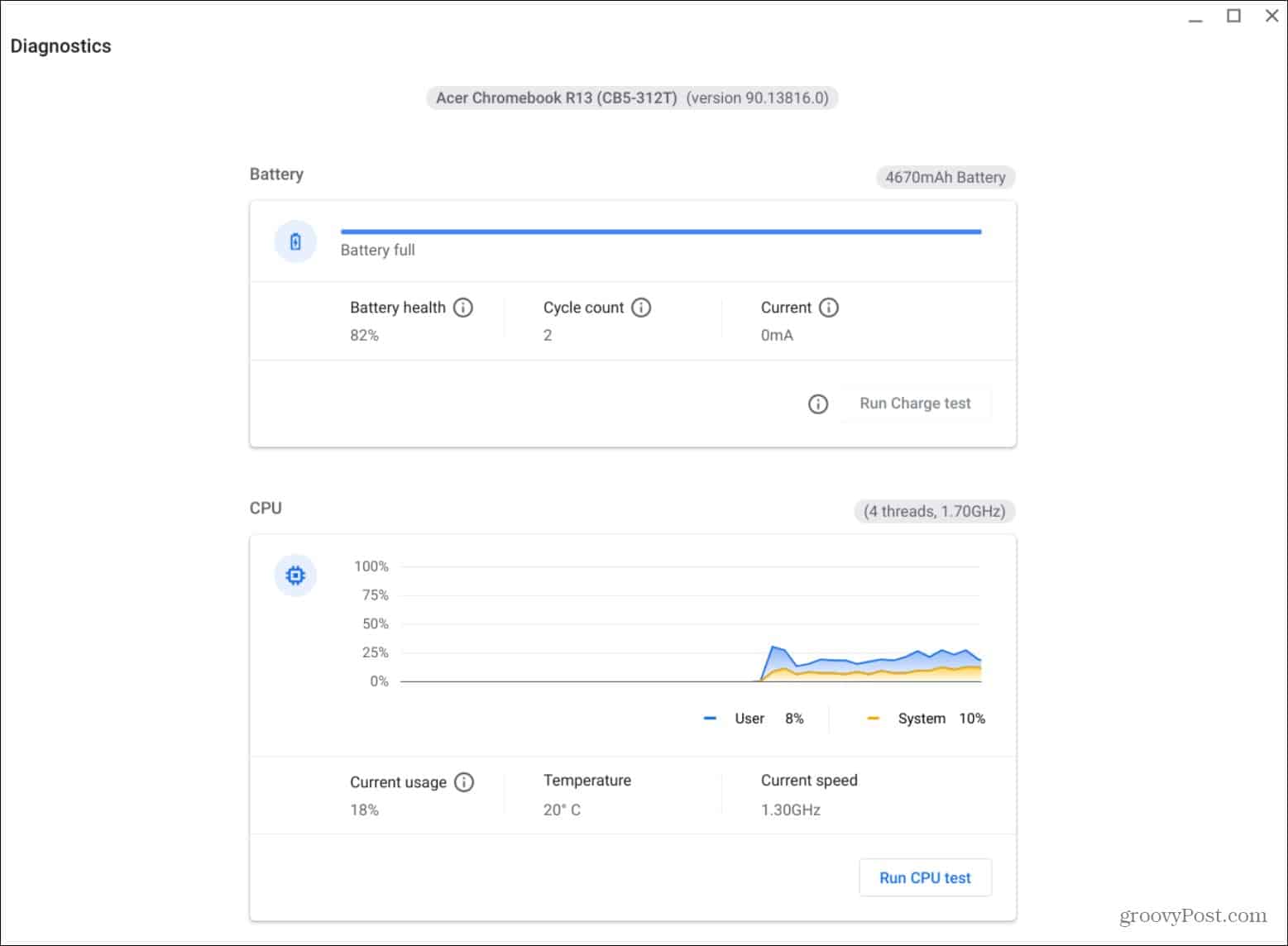The height and width of the screenshot is (946, 1288).
Task: Close the Diagnostics window
Action: (x=1271, y=16)
